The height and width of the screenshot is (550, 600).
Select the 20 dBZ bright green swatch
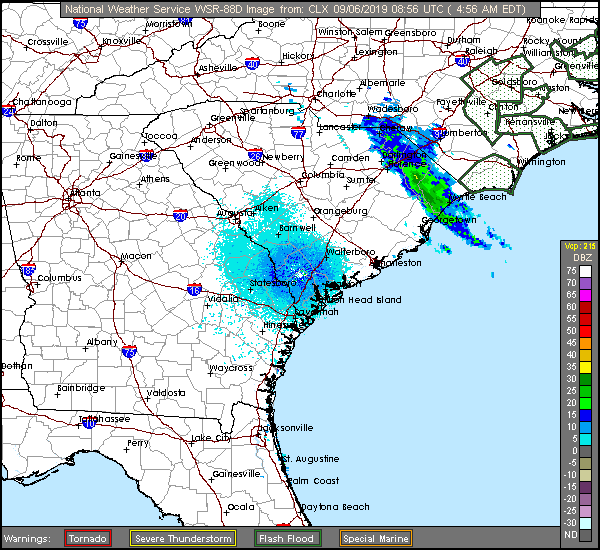click(585, 403)
